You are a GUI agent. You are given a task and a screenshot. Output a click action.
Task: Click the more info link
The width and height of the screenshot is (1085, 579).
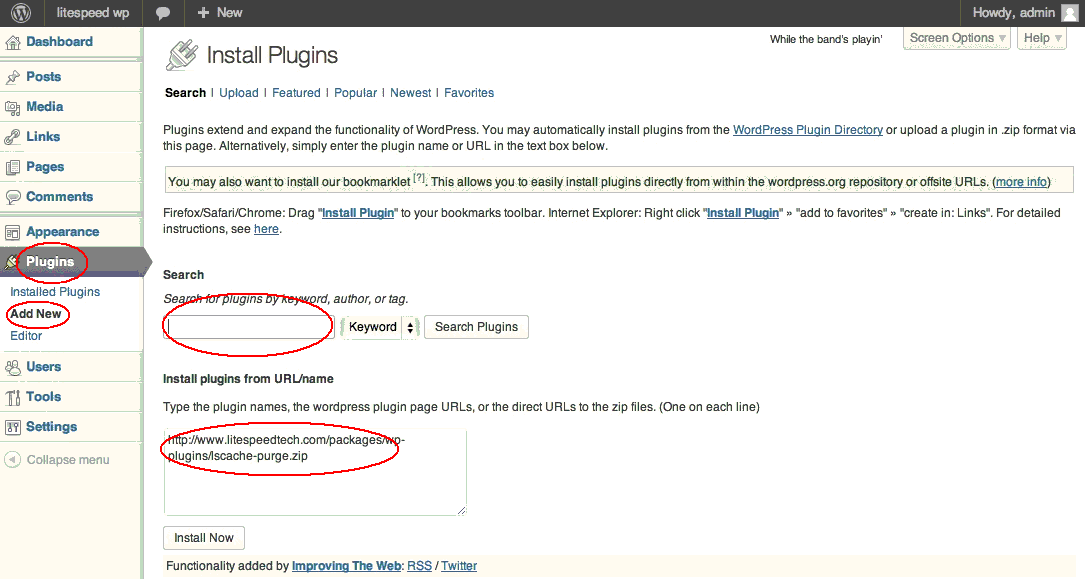(x=1021, y=182)
